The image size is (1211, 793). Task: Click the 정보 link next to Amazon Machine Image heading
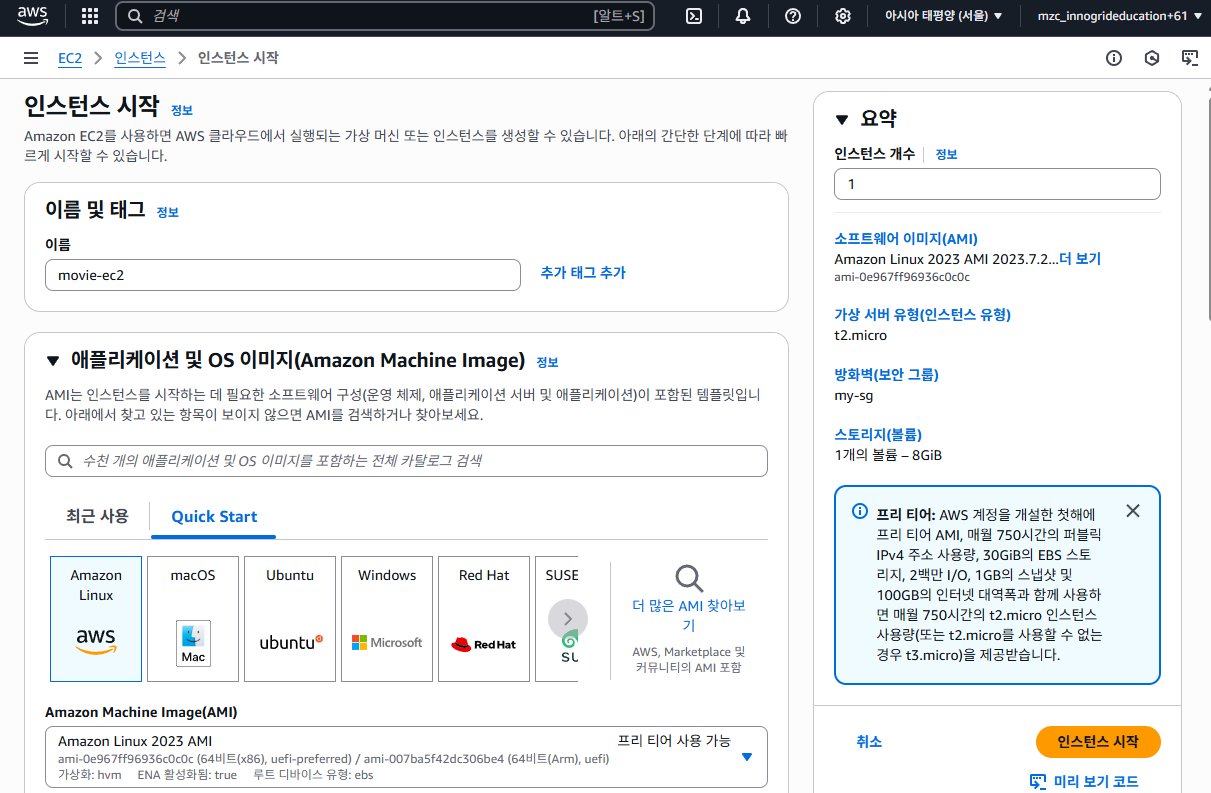click(x=547, y=362)
